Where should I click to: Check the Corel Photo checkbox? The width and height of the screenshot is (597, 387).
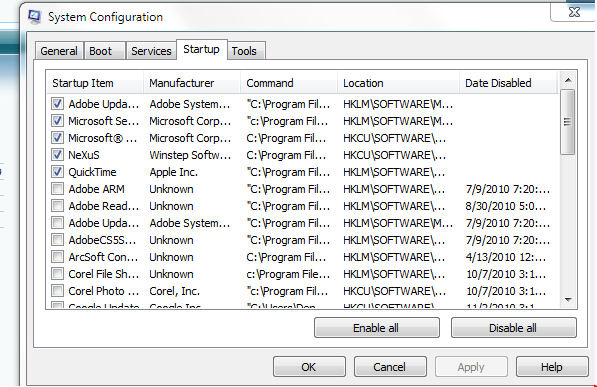(x=57, y=291)
